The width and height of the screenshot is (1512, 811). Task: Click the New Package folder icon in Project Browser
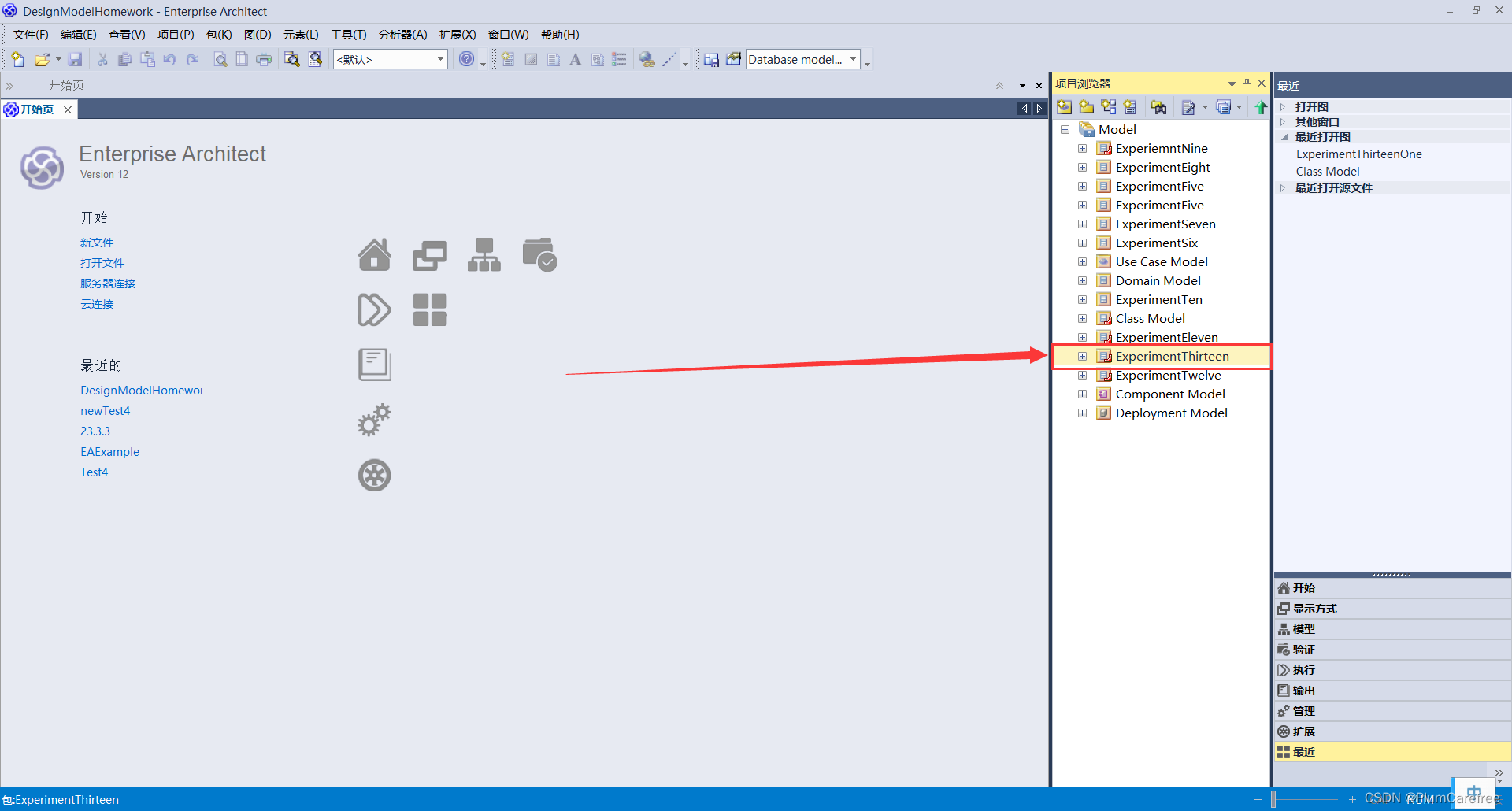pos(1087,107)
